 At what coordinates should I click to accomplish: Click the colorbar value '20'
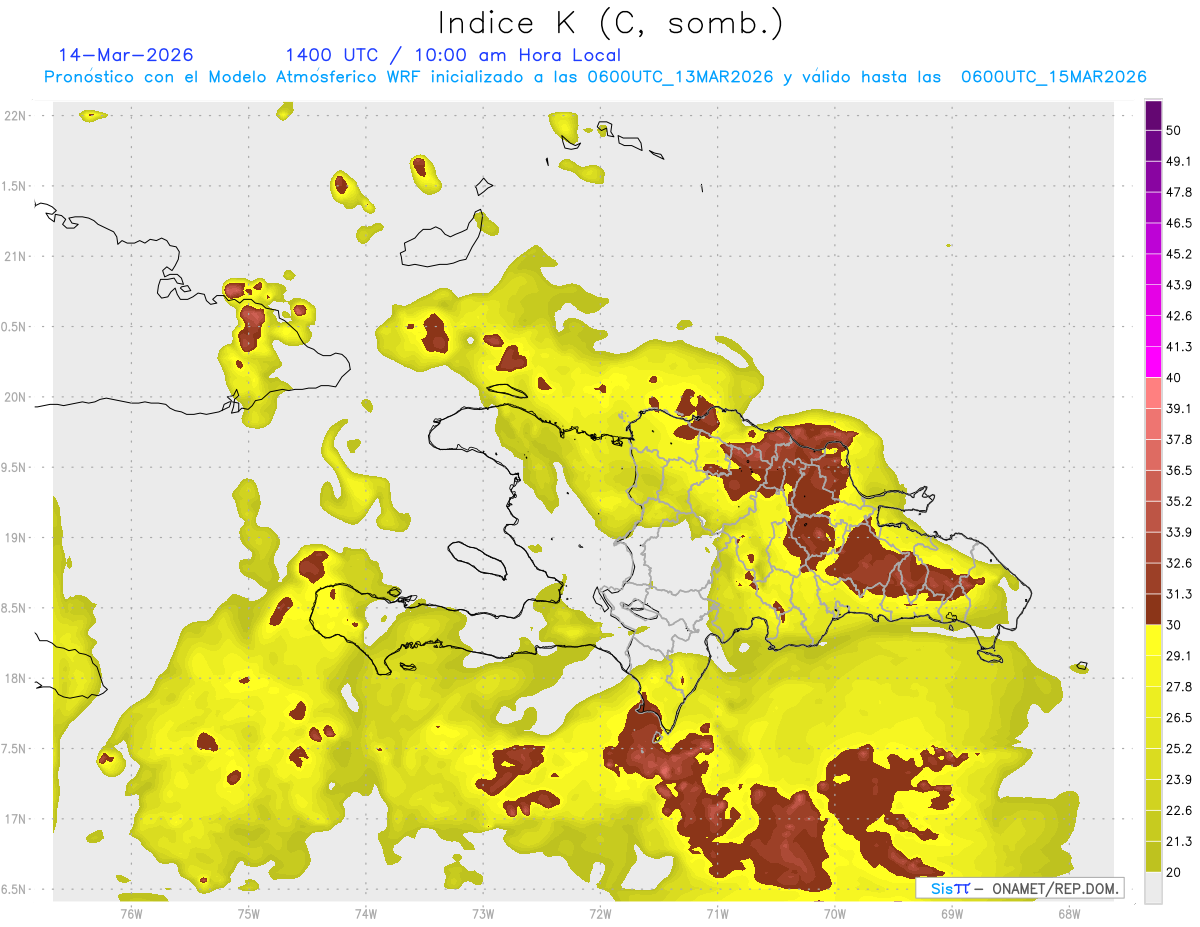click(1173, 873)
